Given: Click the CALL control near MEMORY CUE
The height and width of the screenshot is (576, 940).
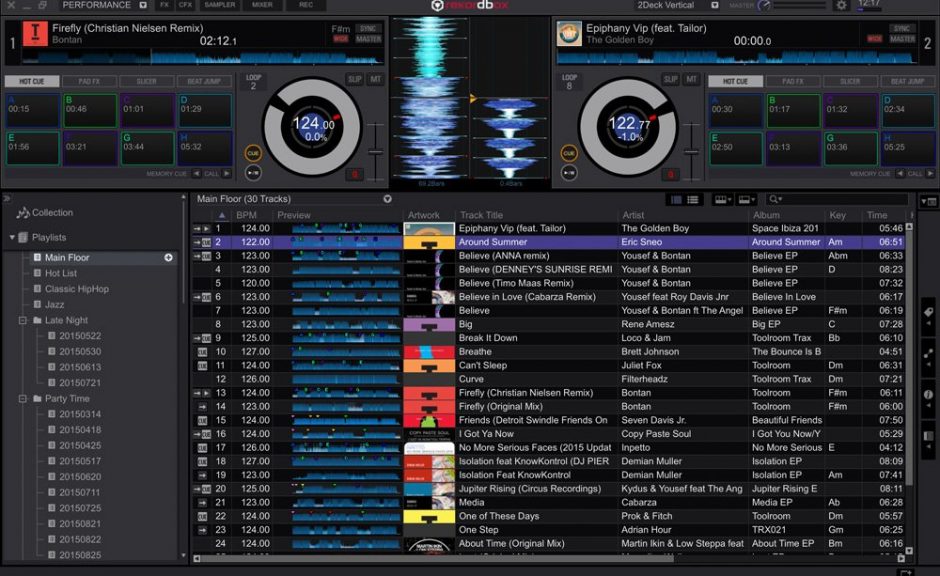Looking at the screenshot, I should pos(211,173).
